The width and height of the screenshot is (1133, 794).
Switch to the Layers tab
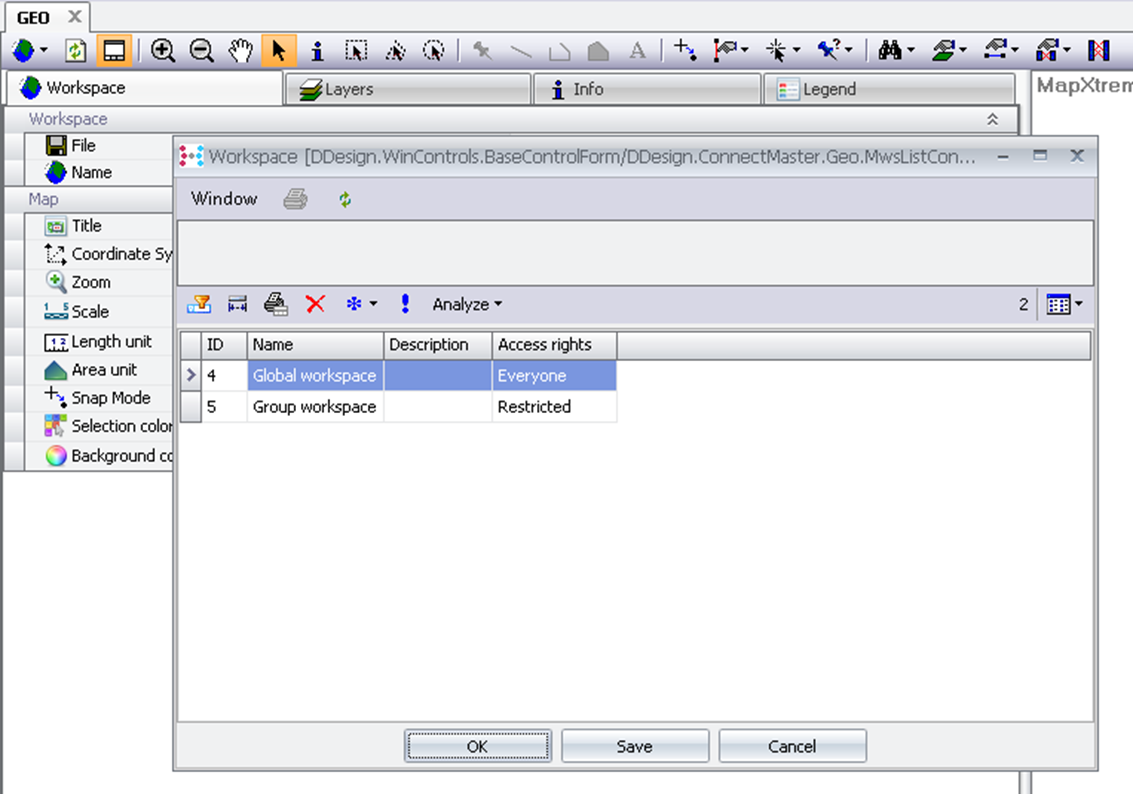[408, 89]
